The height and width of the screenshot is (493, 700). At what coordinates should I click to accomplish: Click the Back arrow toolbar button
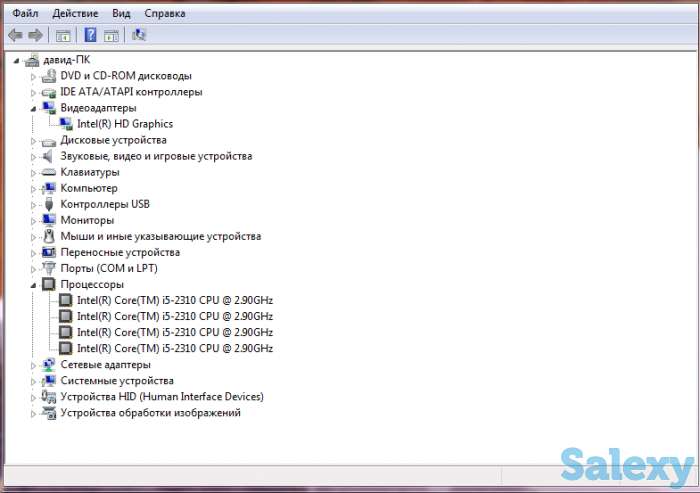pos(14,35)
